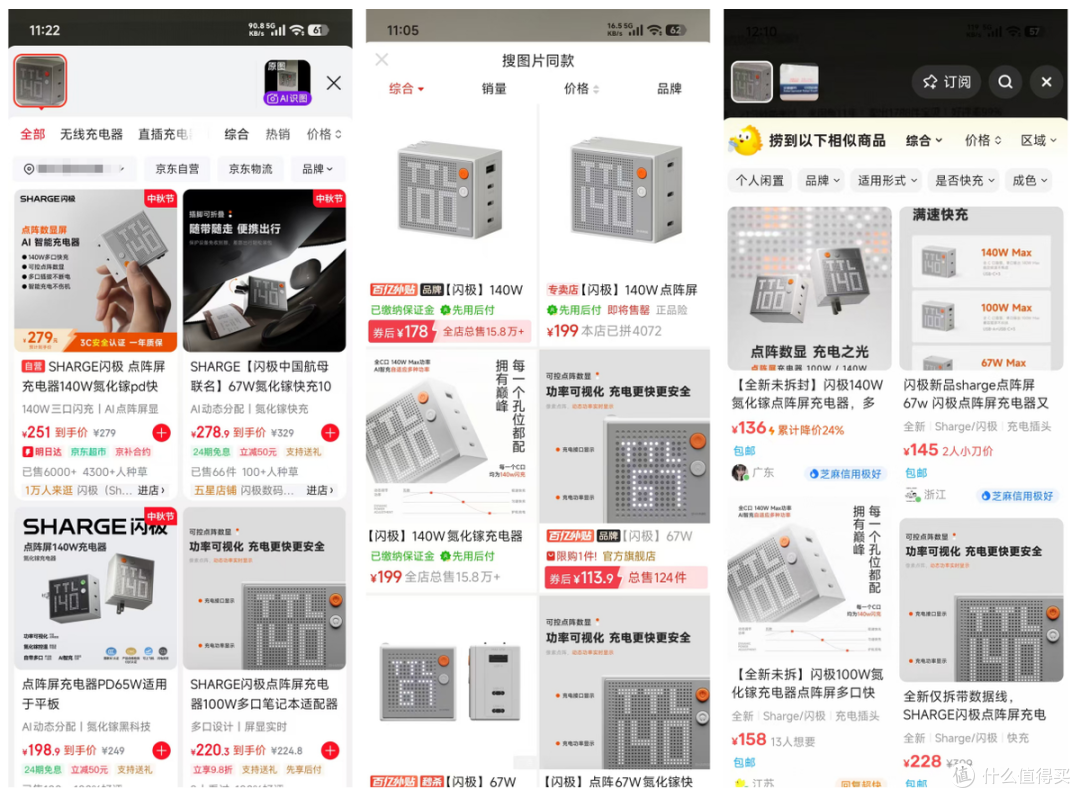Expand the 区域 region dropdown
Image resolution: width=1080 pixels, height=798 pixels.
coord(1039,140)
